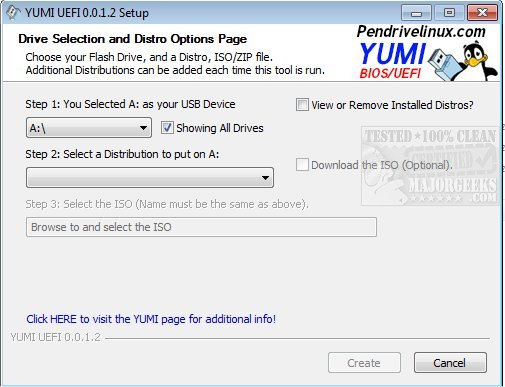Open the YUMI page additional info link
The image size is (505, 387).
(x=151, y=319)
